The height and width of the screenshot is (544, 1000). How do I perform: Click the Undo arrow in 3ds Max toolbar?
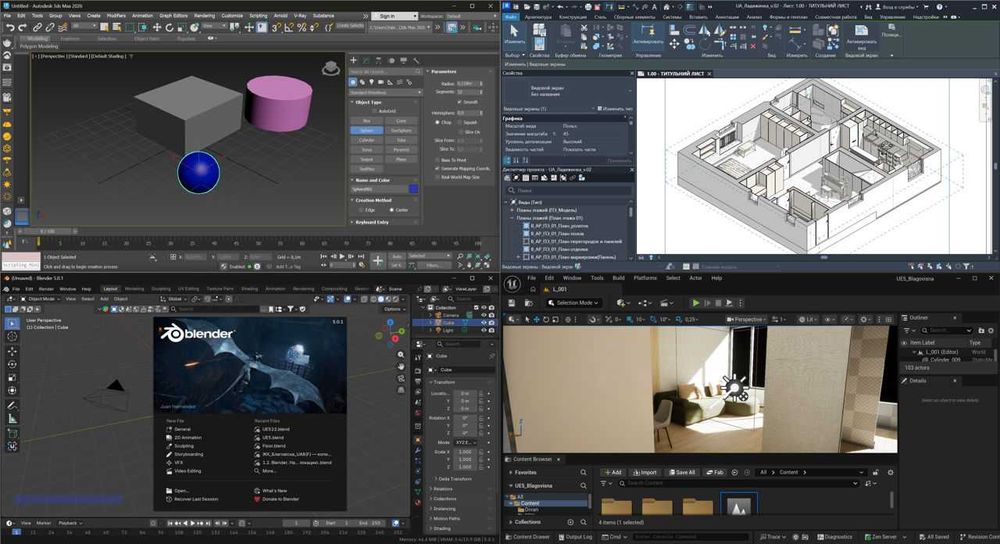pyautogui.click(x=9, y=27)
